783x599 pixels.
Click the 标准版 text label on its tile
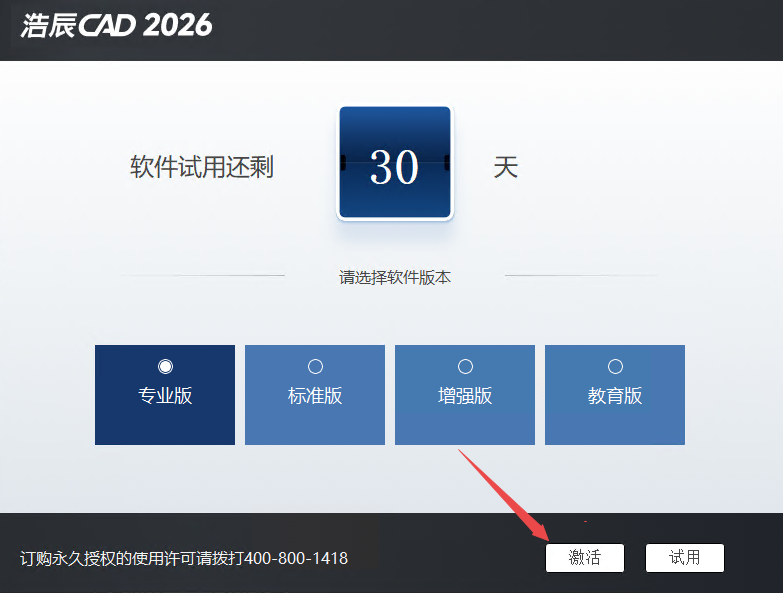point(315,396)
